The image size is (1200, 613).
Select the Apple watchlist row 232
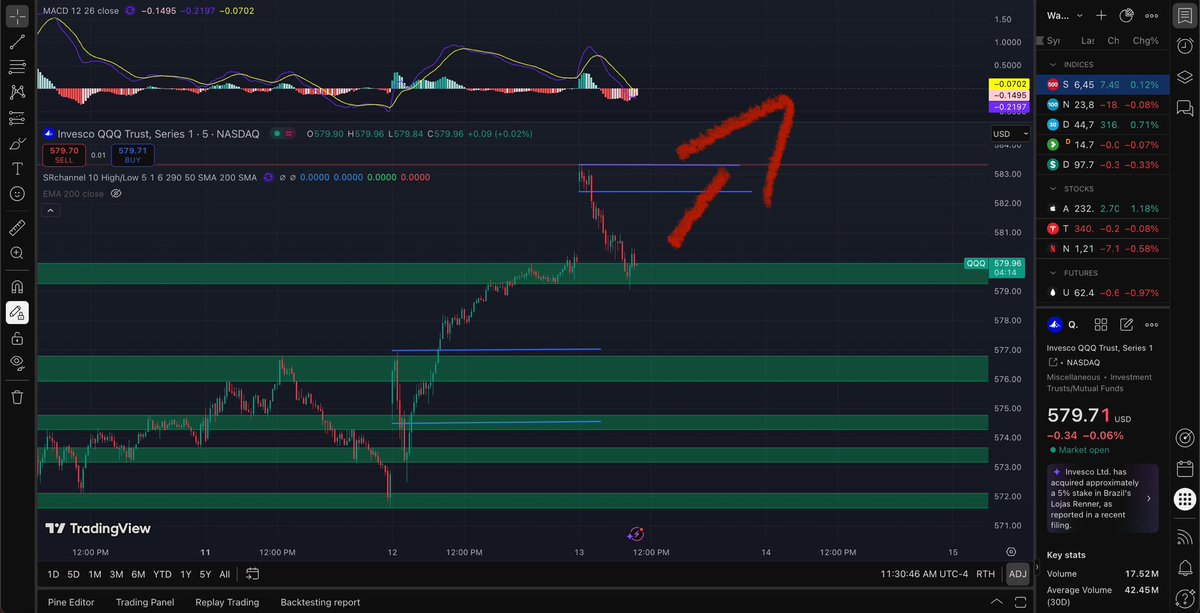(1101, 208)
